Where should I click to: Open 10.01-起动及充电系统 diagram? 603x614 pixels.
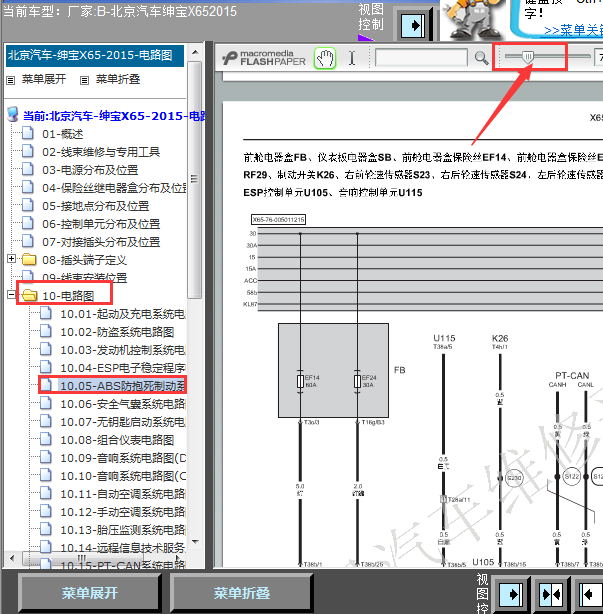(123, 314)
